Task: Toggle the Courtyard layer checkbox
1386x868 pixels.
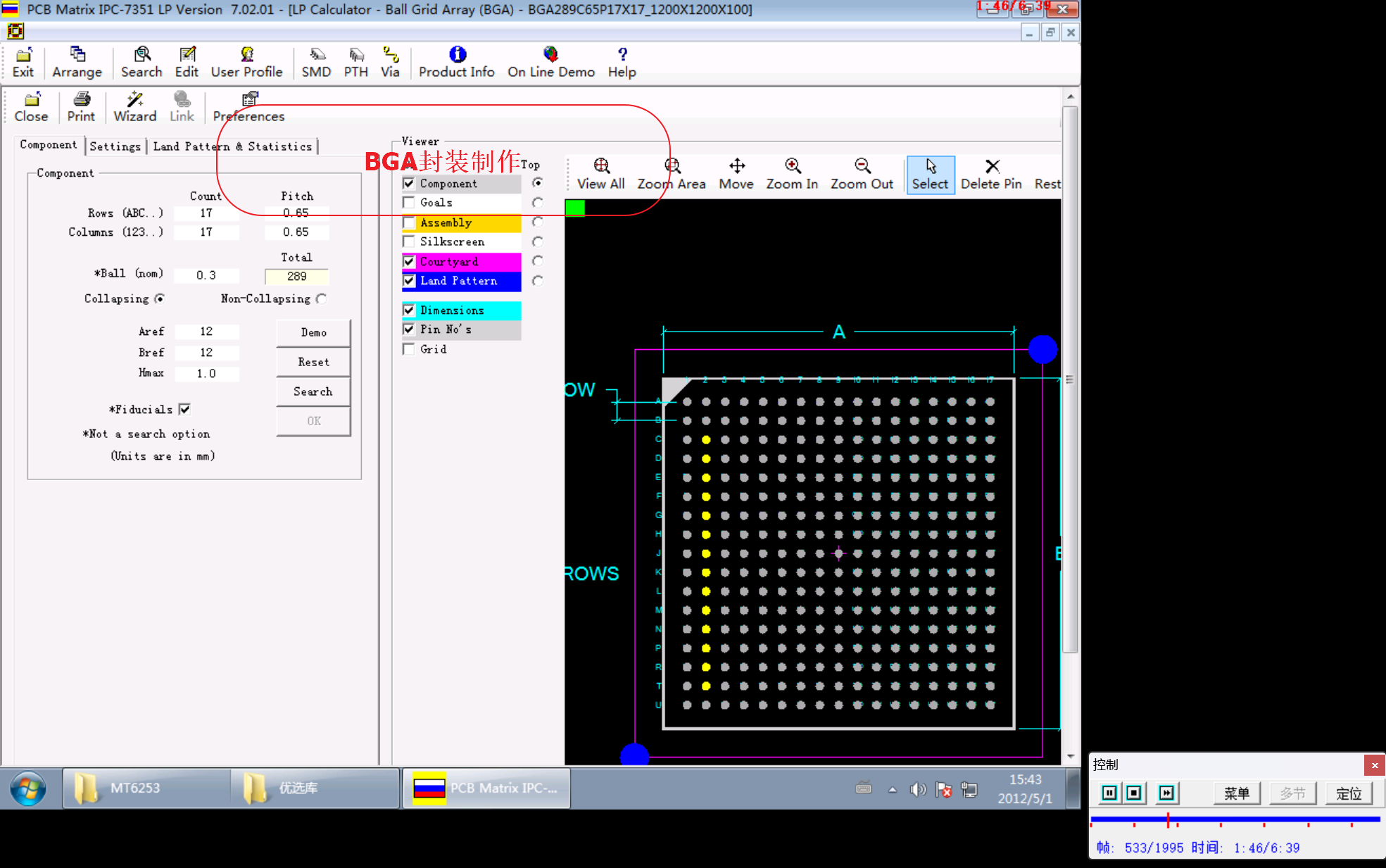Action: click(x=409, y=261)
